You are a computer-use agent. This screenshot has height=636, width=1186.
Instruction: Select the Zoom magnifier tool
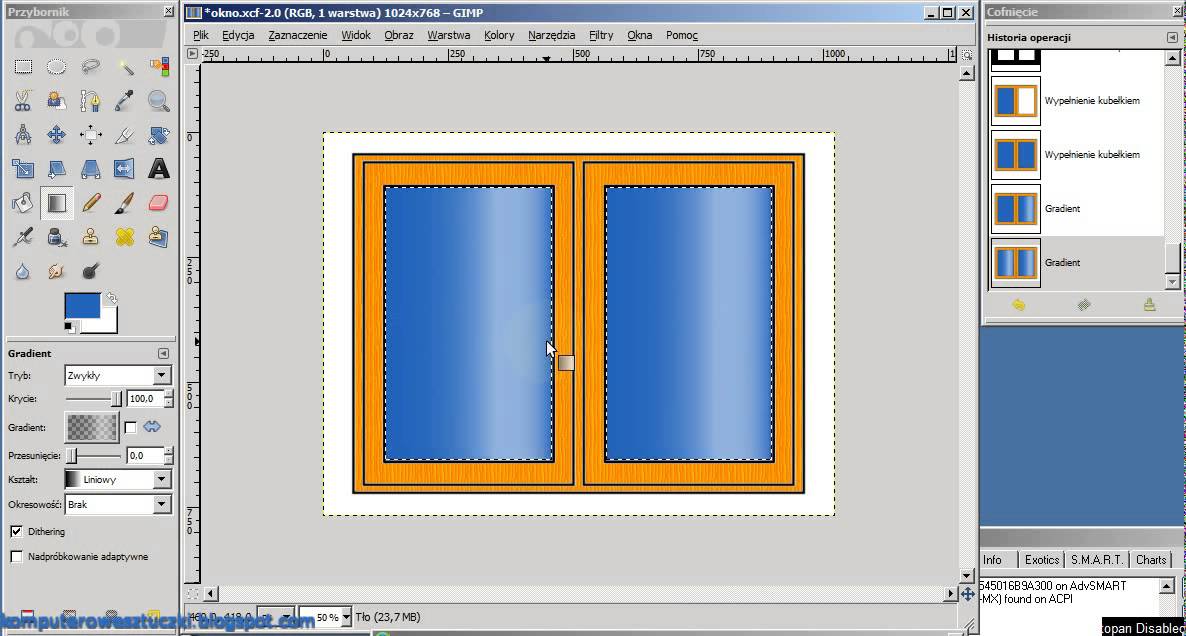(x=159, y=101)
